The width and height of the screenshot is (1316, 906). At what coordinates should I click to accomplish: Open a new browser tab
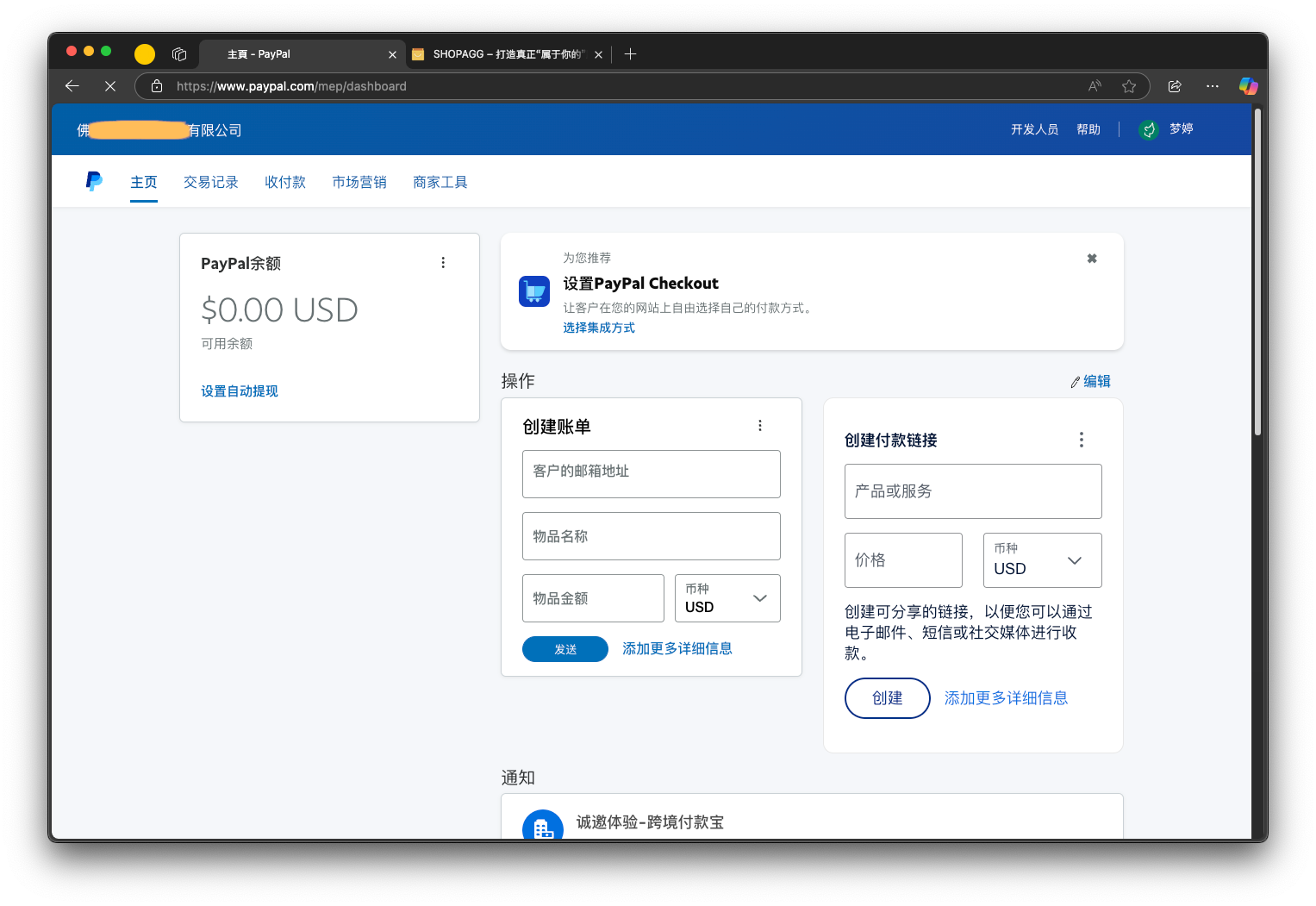click(x=631, y=54)
